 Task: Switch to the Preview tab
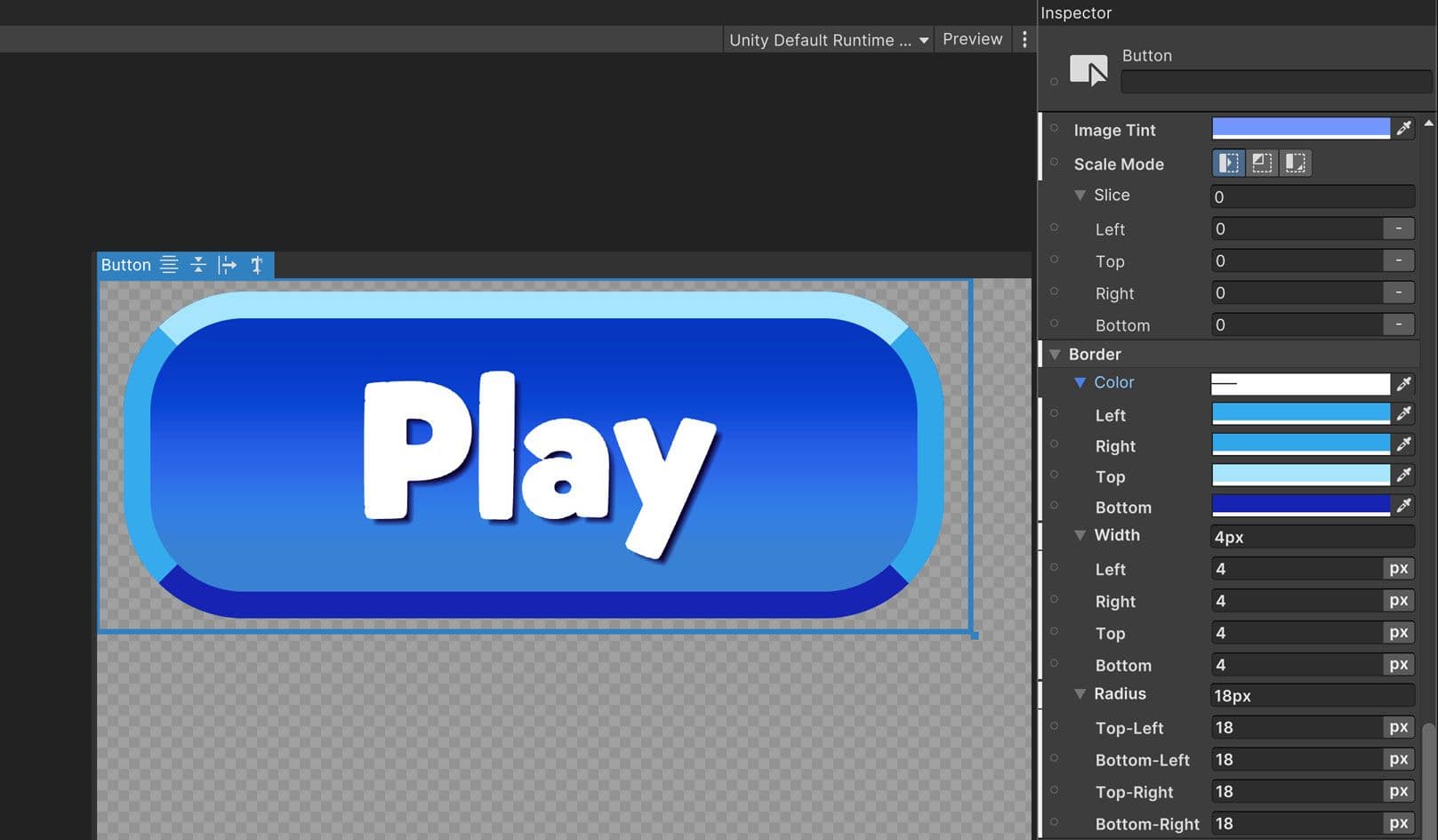972,39
